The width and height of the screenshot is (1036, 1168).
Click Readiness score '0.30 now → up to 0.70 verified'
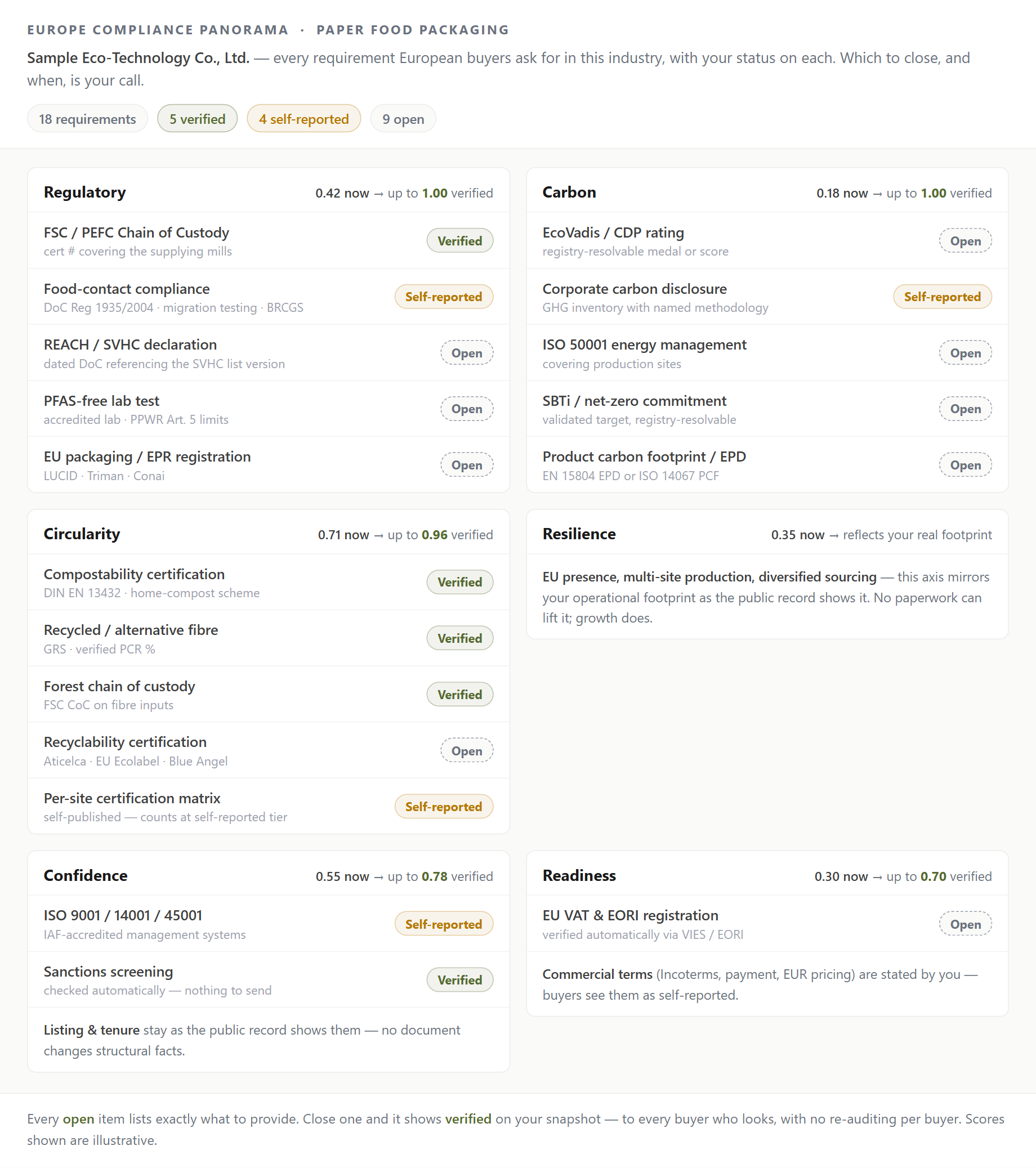tap(903, 876)
